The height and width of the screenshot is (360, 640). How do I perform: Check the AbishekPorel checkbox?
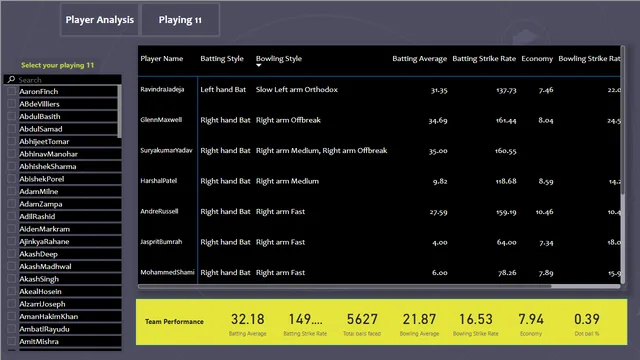coord(11,179)
